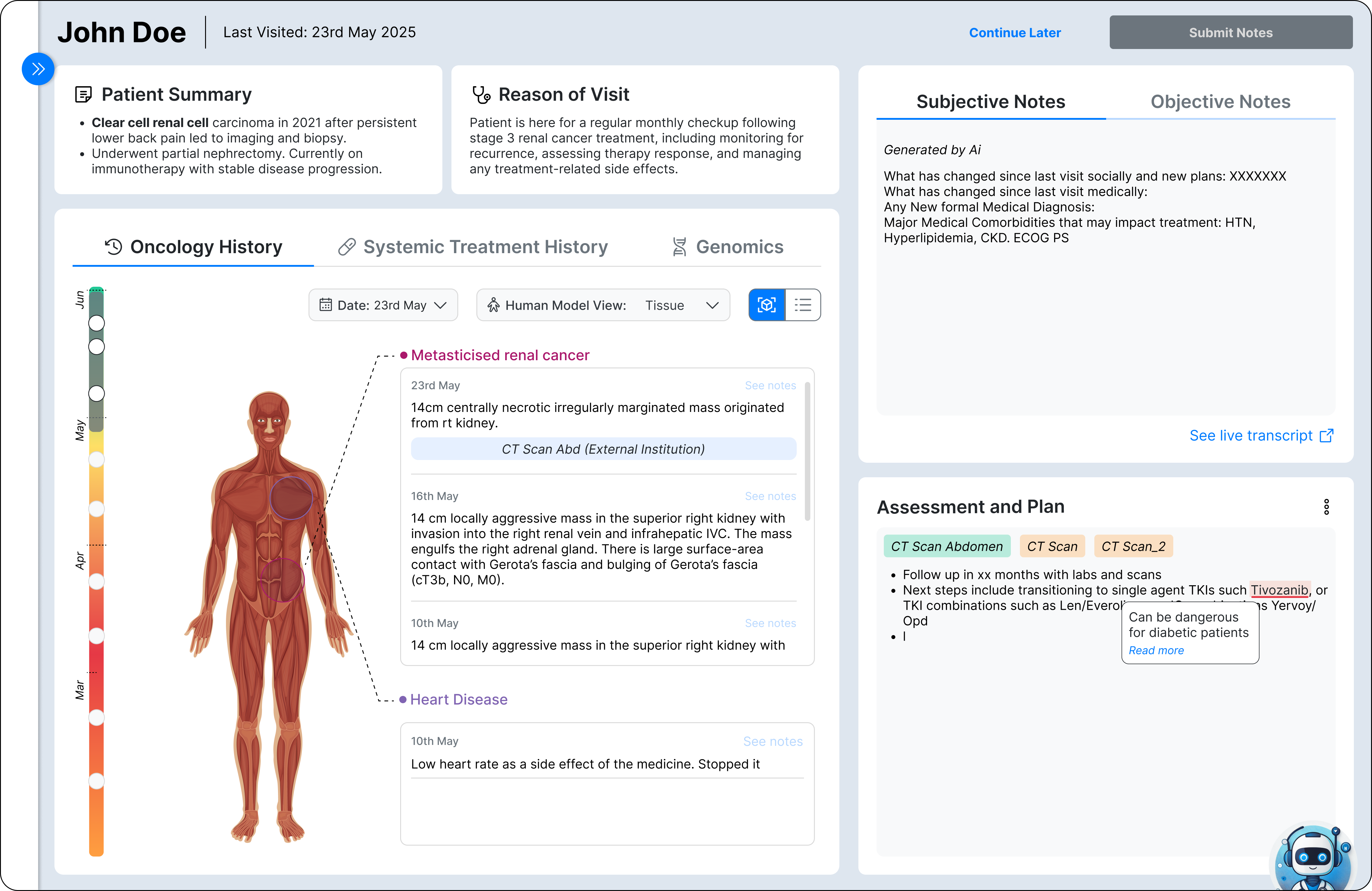The height and width of the screenshot is (891, 1372).
Task: Select the CT Scan_2 tag
Action: coord(1133,546)
